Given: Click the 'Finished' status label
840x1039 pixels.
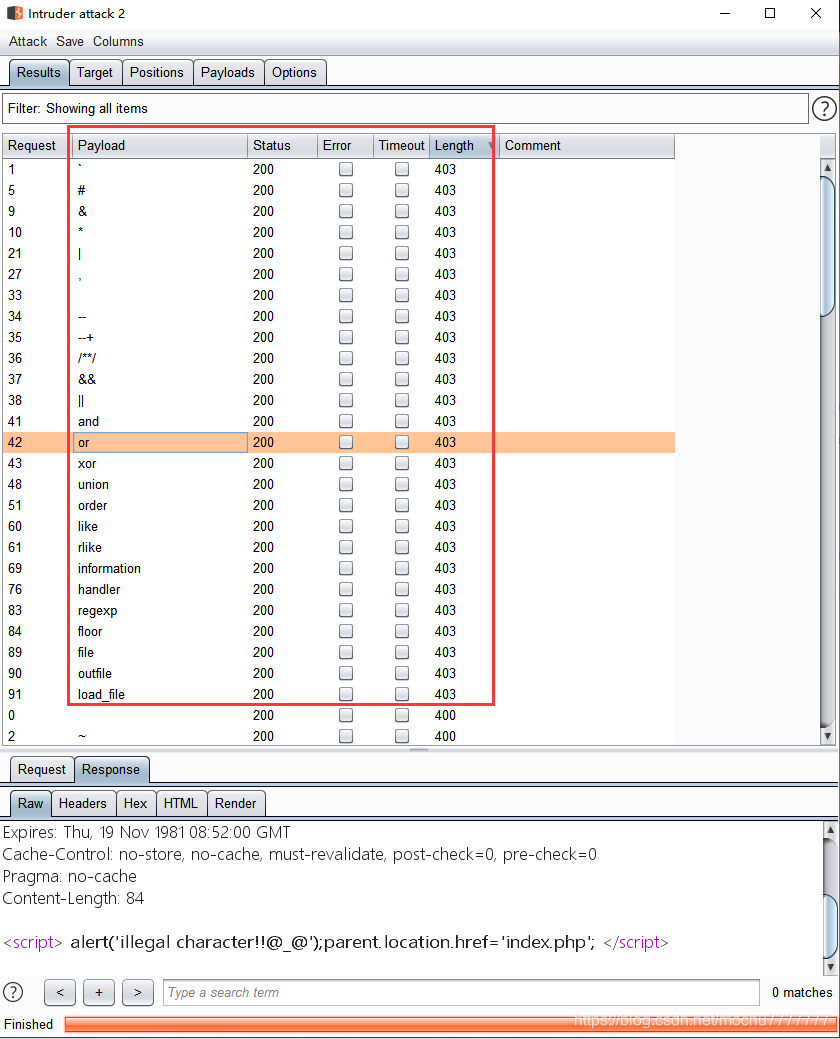Looking at the screenshot, I should [x=28, y=1024].
